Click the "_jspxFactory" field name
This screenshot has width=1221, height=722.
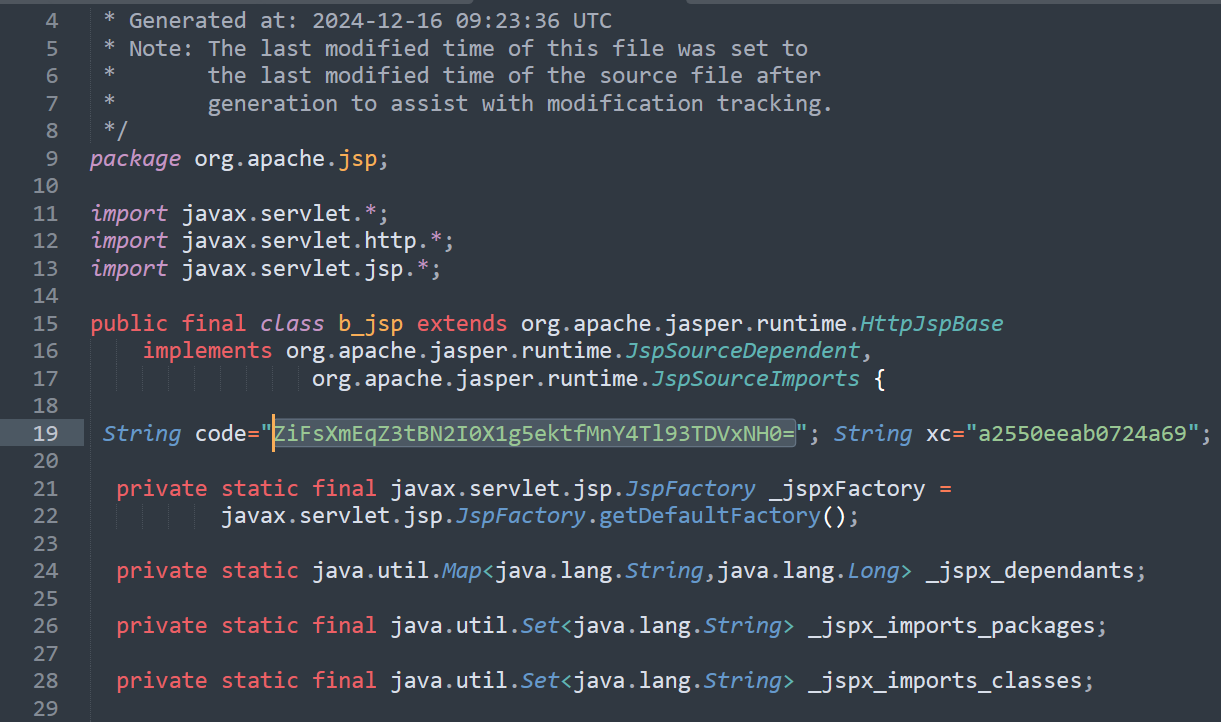[x=847, y=488]
